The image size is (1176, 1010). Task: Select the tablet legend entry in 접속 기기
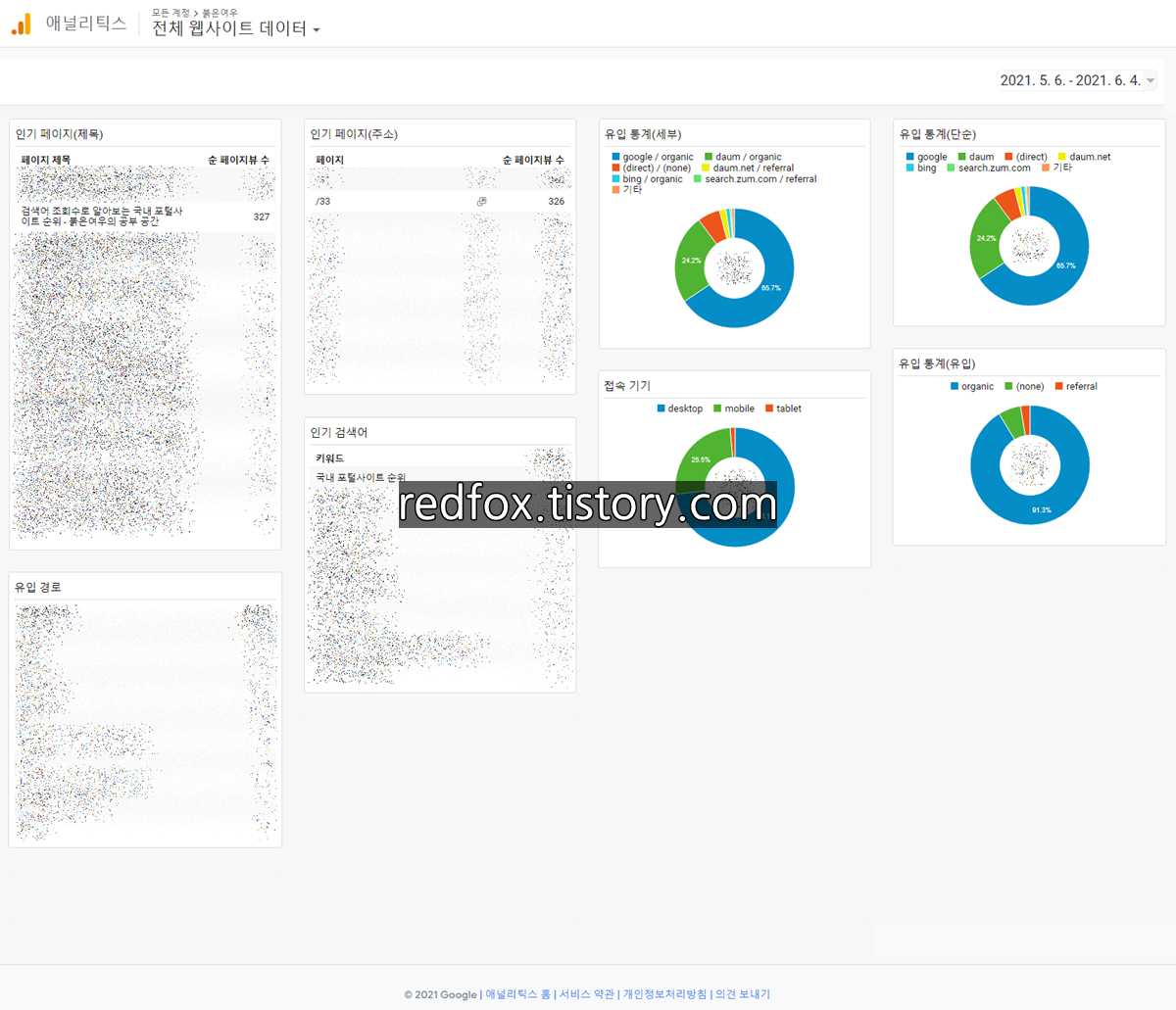[784, 409]
